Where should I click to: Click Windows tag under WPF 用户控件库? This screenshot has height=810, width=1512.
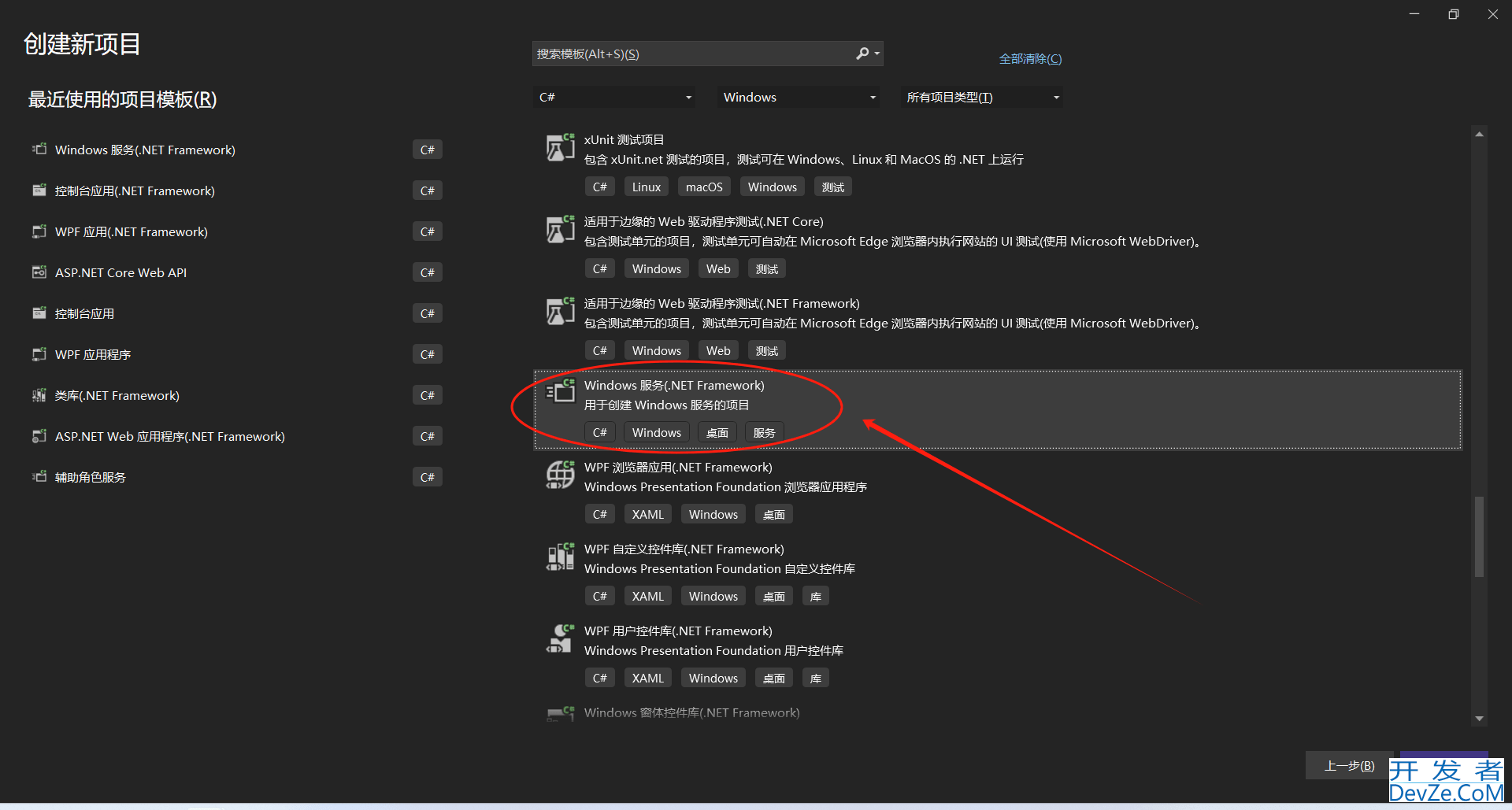pyautogui.click(x=713, y=678)
